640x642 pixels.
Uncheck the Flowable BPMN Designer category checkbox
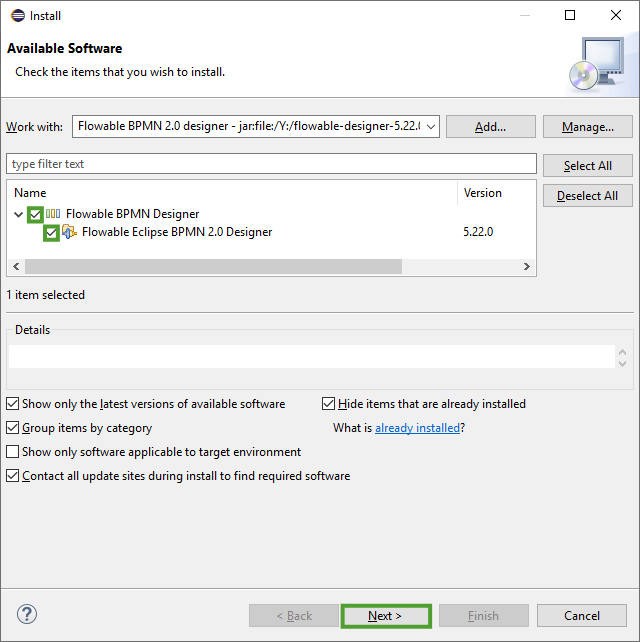(36, 214)
